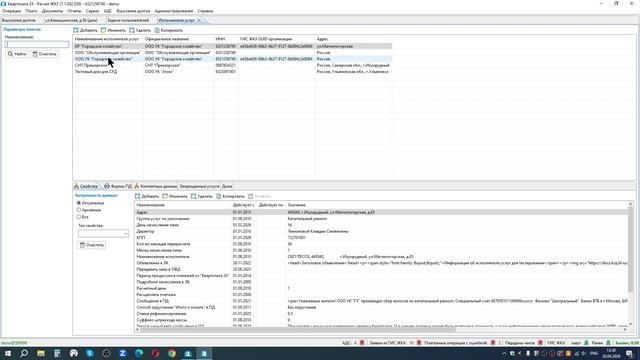Click the Удалить icon in the properties toolbar
This screenshot has height=360, width=640.
point(193,196)
